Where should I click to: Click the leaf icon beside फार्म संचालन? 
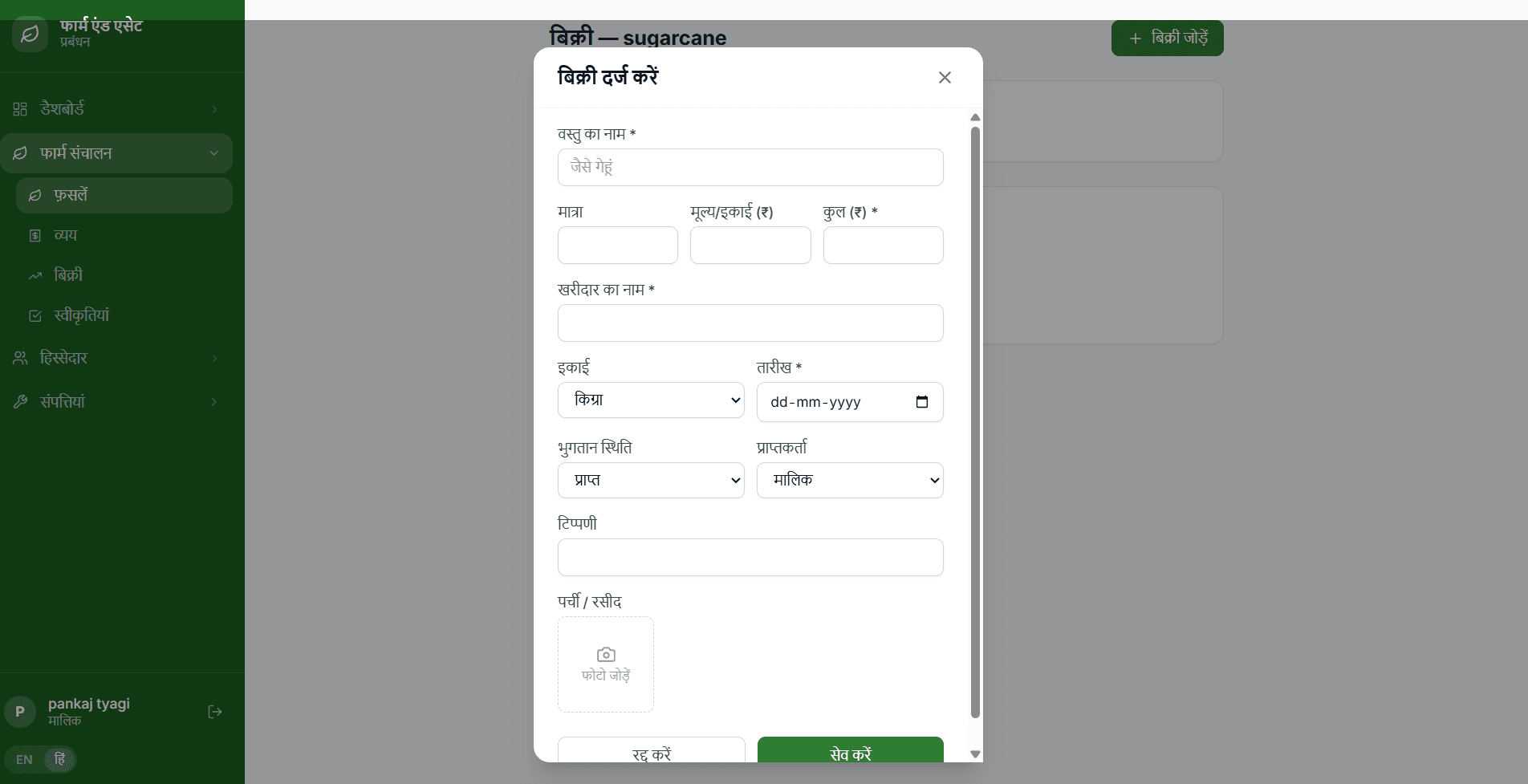(20, 153)
